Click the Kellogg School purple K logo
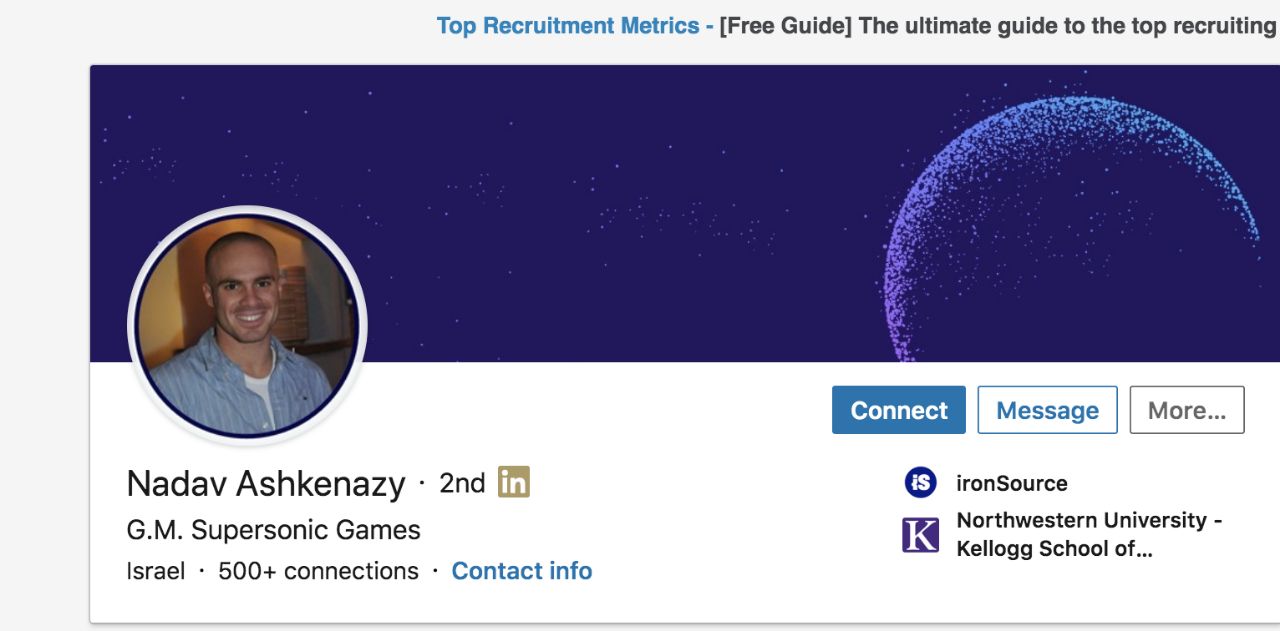The image size is (1280, 631). click(x=920, y=535)
